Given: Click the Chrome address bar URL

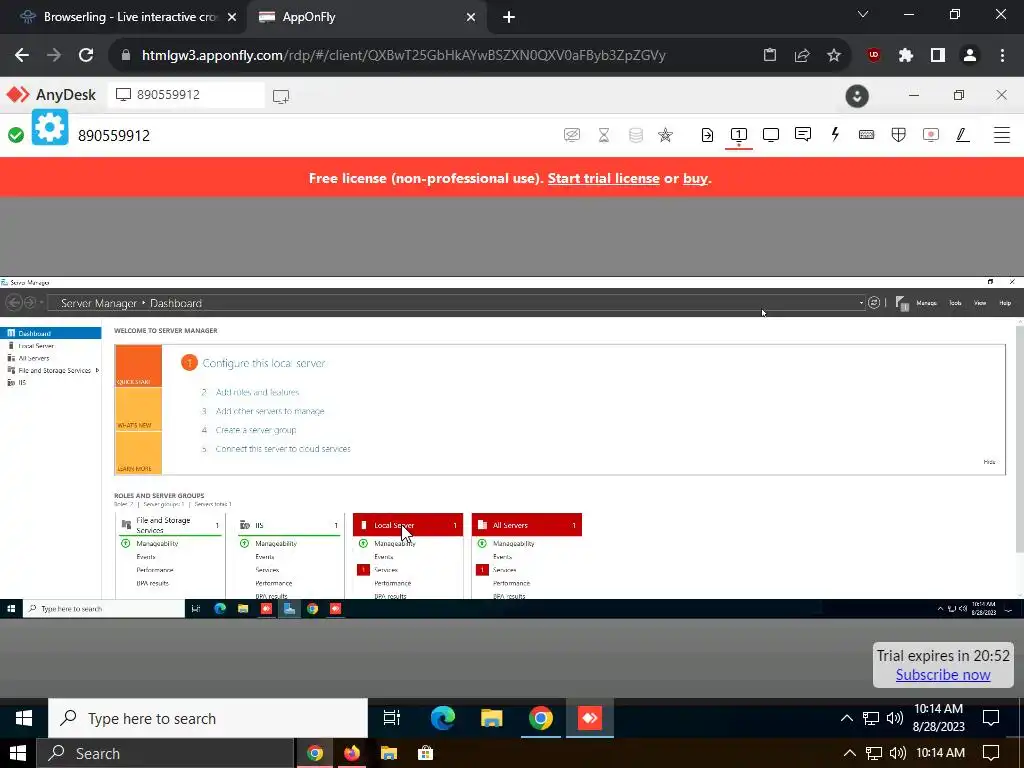Looking at the screenshot, I should point(404,56).
